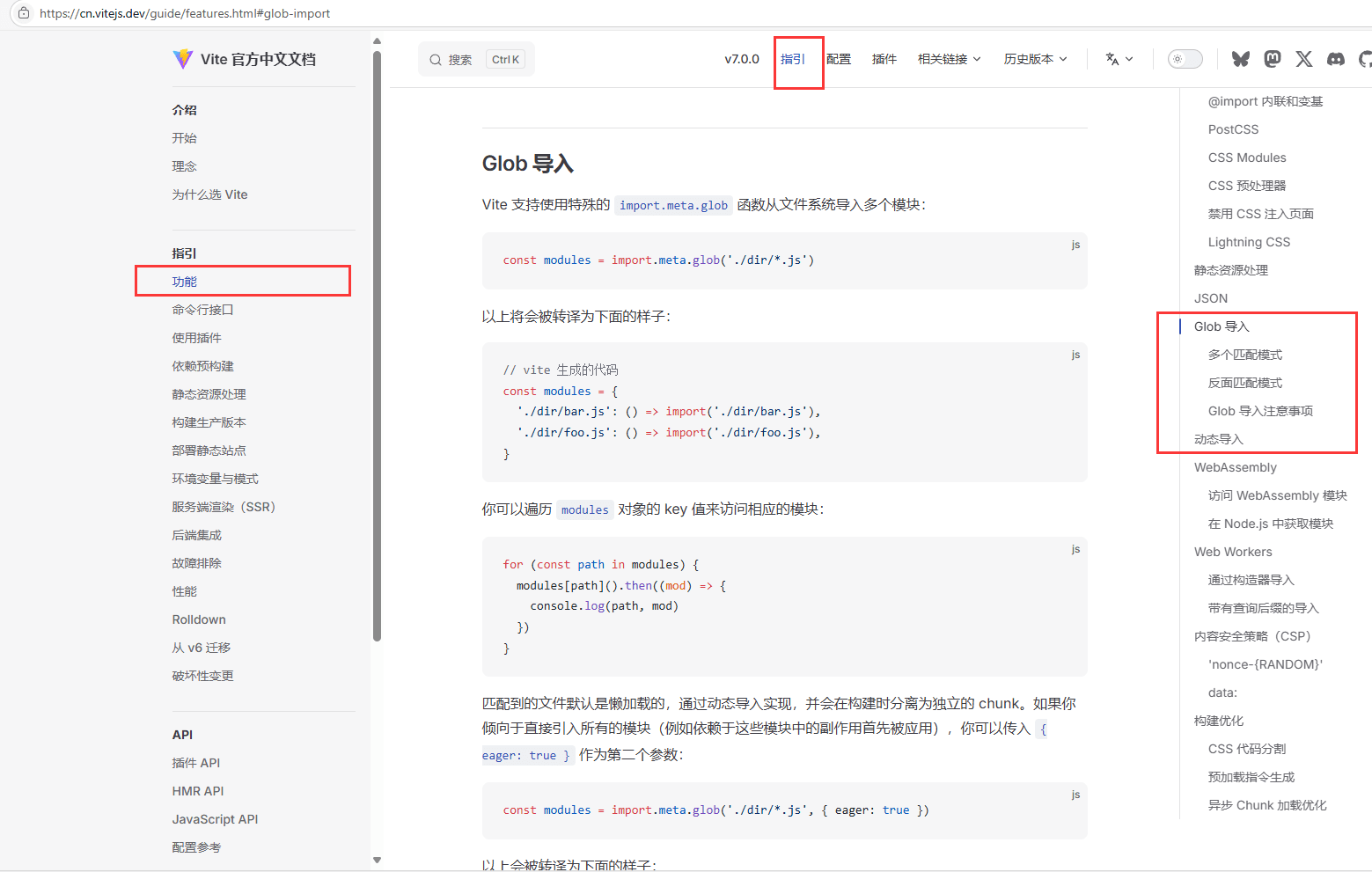Click the Vite logo icon
Image resolution: width=1372 pixels, height=872 pixels.
point(182,59)
